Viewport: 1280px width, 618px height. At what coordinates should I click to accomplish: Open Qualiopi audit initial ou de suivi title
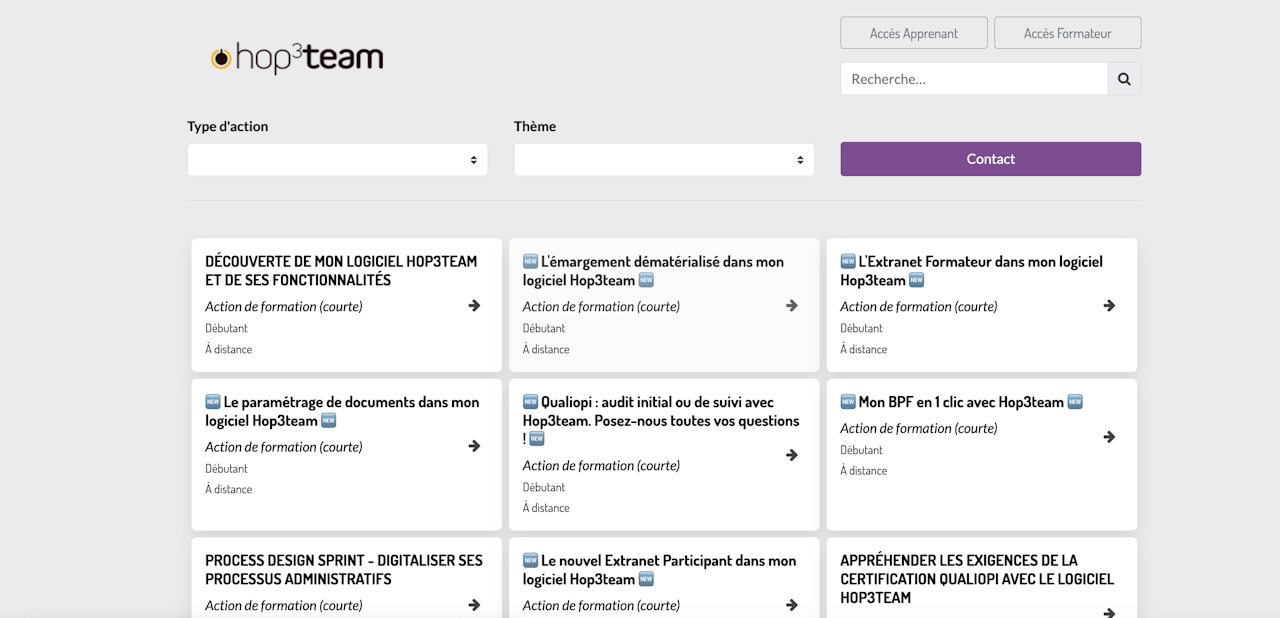pos(661,420)
